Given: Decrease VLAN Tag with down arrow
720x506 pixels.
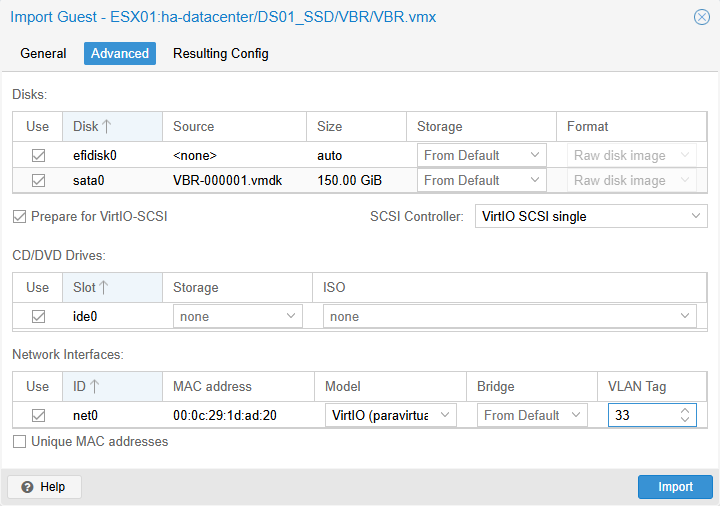Looking at the screenshot, I should 685,420.
